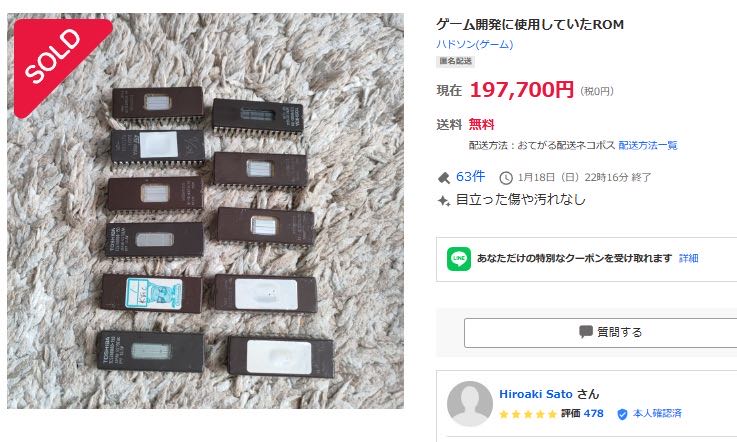
Task: Click the seller's gray avatar icon
Action: click(470, 403)
